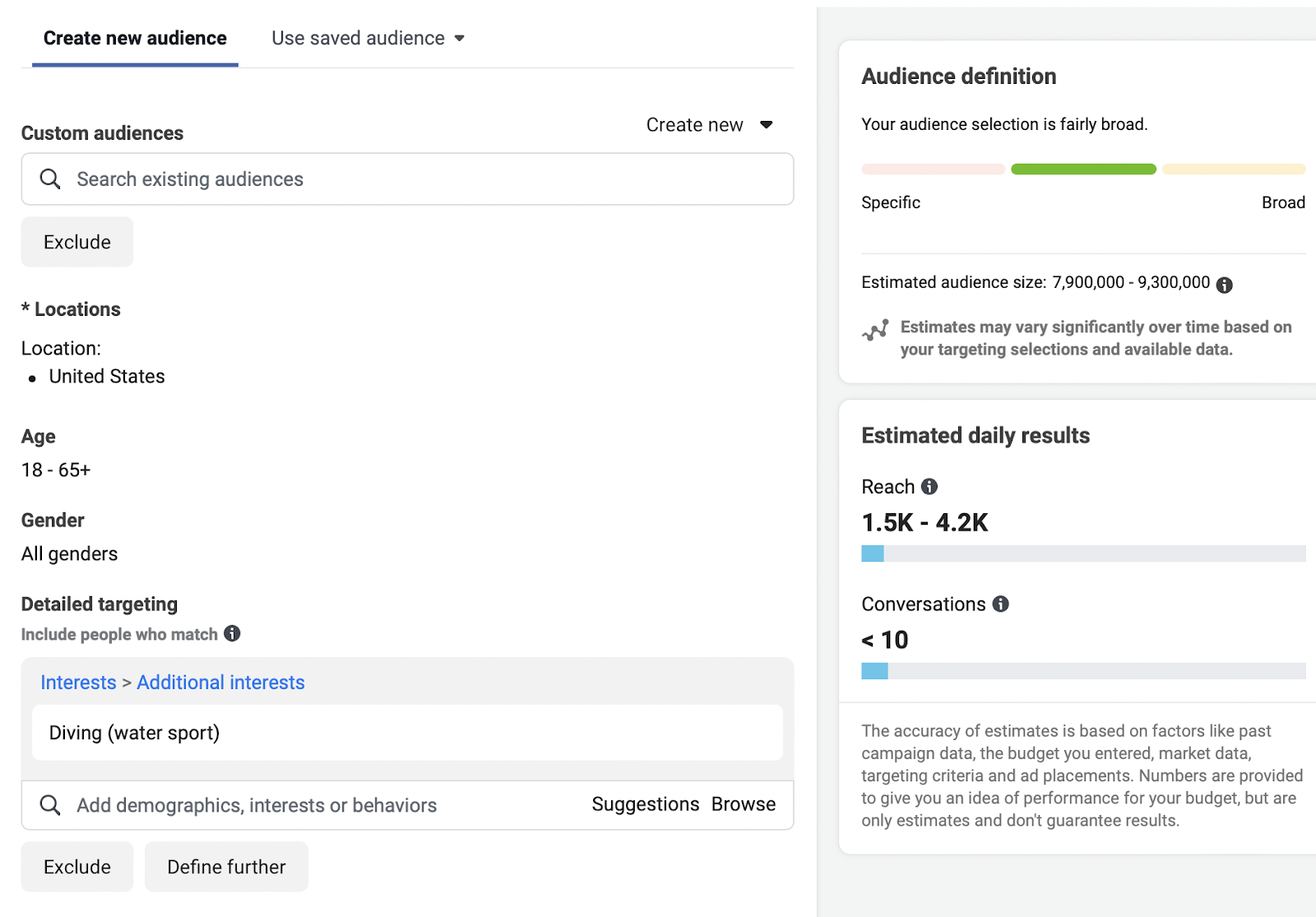This screenshot has height=917, width=1316.
Task: Click the Exclude button below detailed targeting
Action: coord(76,866)
